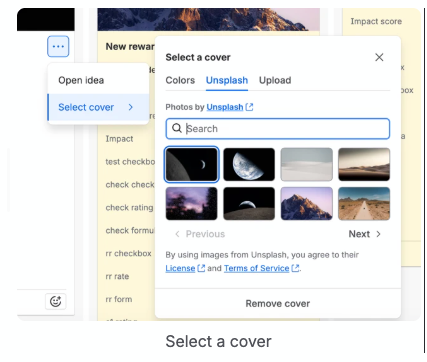Pick the desert road photo thumbnail

point(364,204)
